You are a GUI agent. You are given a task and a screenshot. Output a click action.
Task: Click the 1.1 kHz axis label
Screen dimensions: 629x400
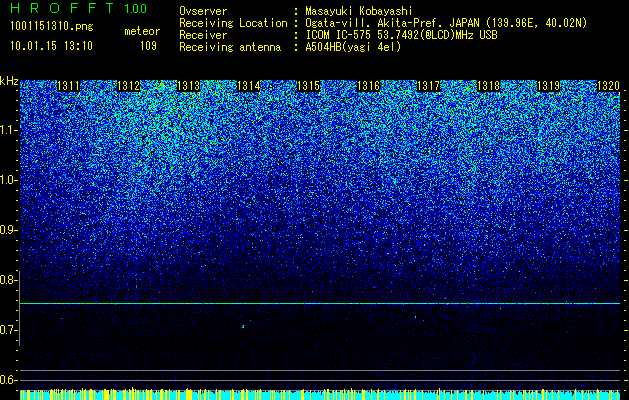(x=8, y=130)
